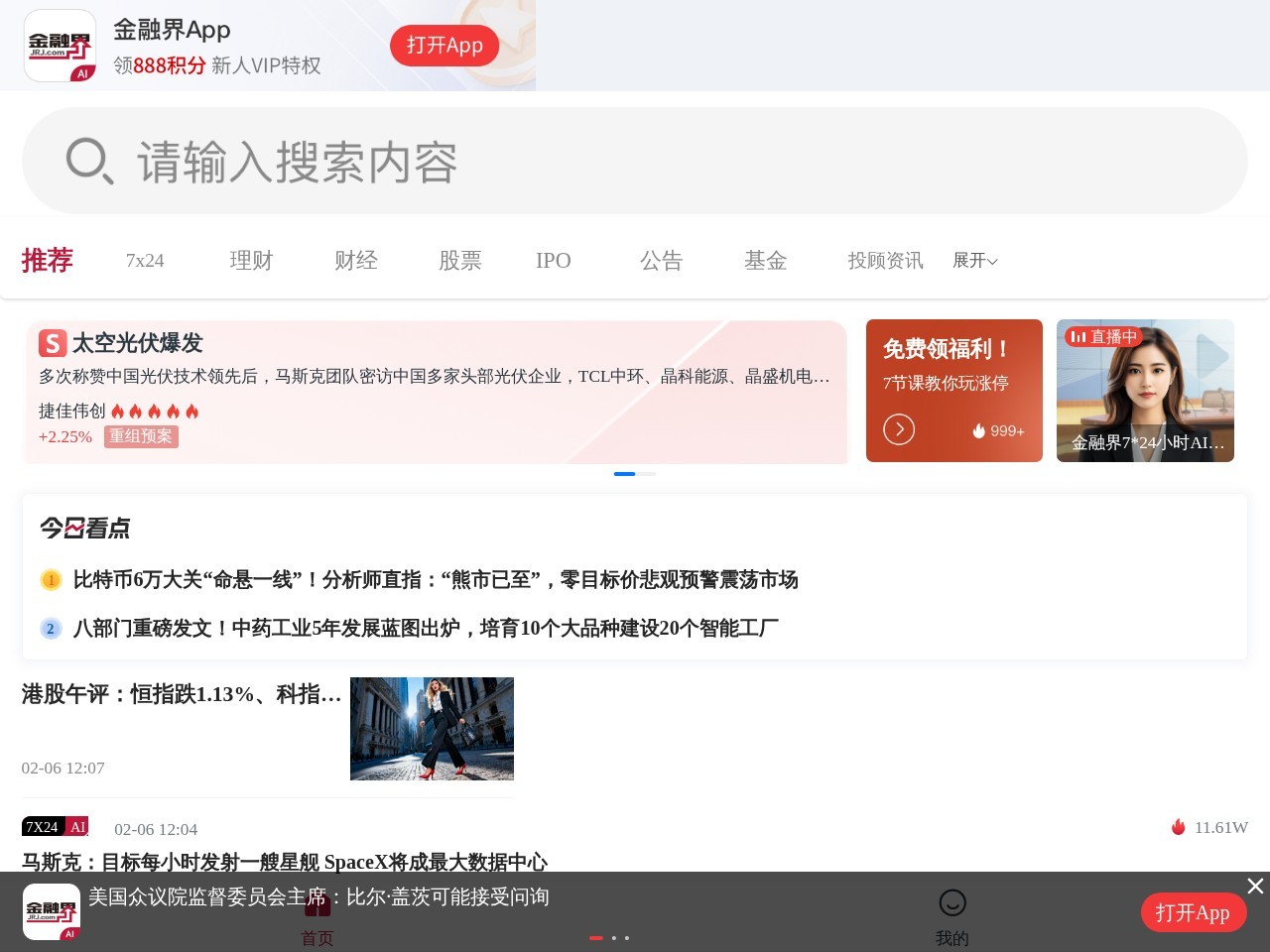Click the 02-06 12:04 timestamp
Viewport: 1270px width, 952px height.
tap(156, 830)
